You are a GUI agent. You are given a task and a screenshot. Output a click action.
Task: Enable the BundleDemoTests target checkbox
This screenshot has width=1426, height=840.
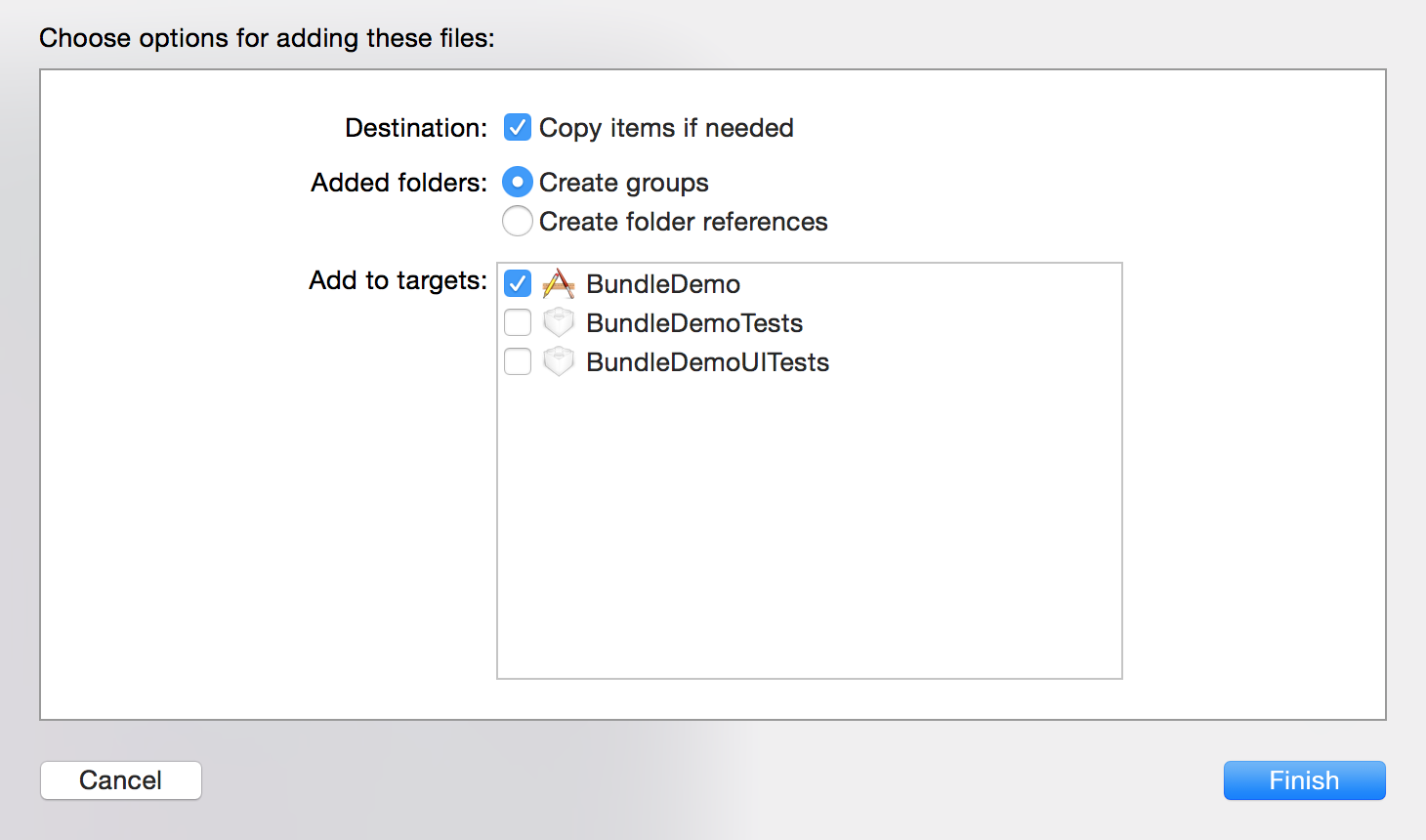518,322
